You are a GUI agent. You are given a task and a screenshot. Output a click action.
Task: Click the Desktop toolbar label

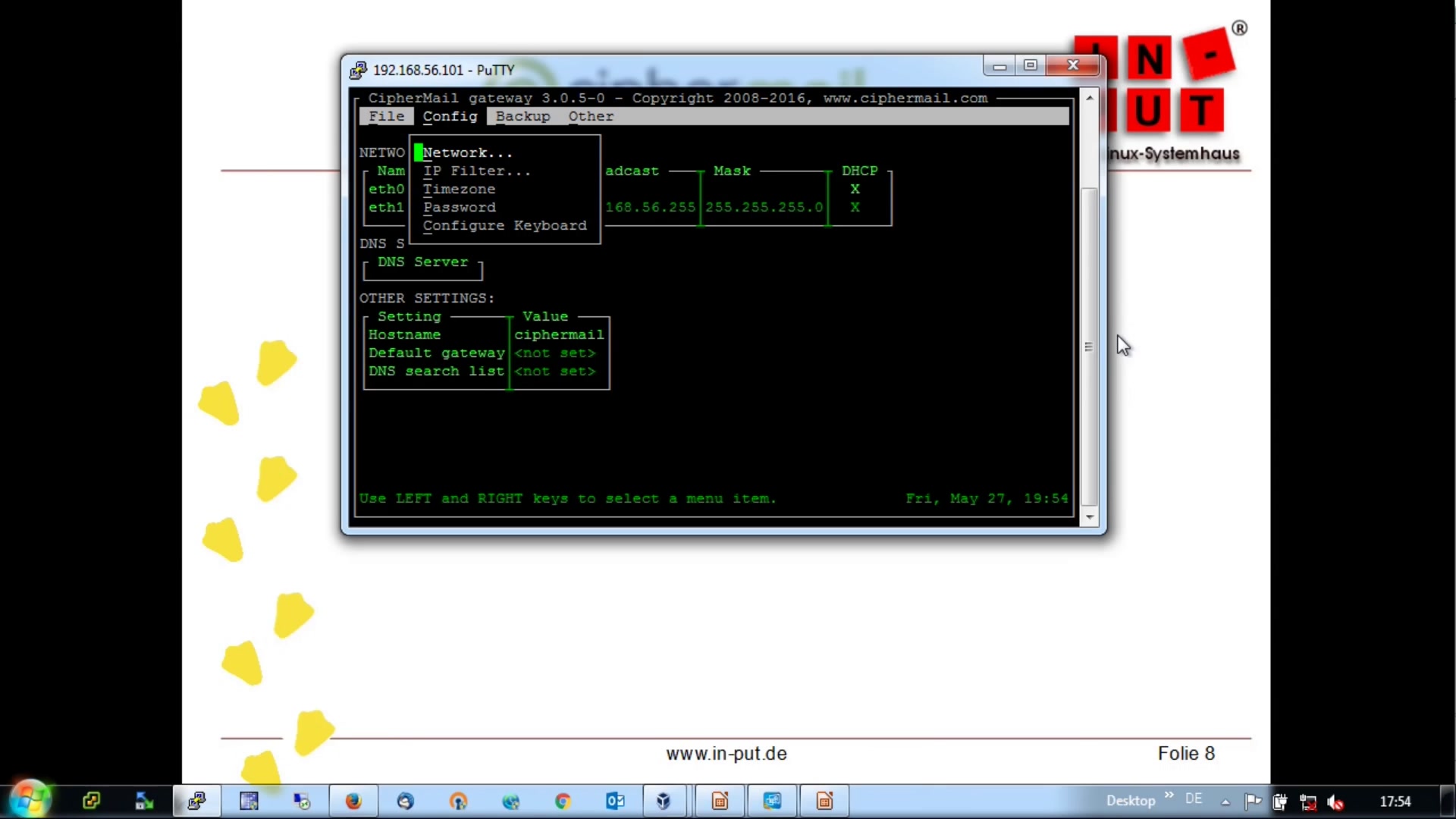tap(1131, 801)
